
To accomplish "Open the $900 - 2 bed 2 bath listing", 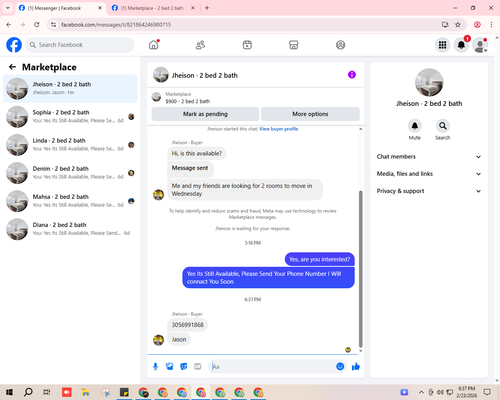I will coord(188,101).
